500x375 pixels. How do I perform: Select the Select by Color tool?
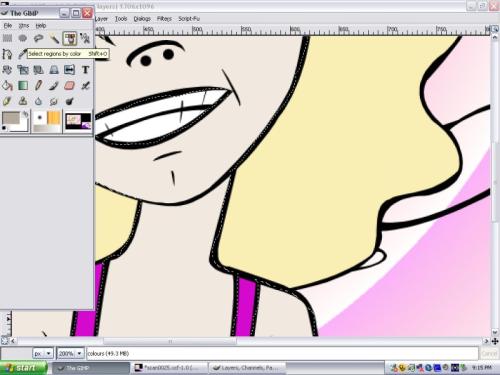click(69, 38)
